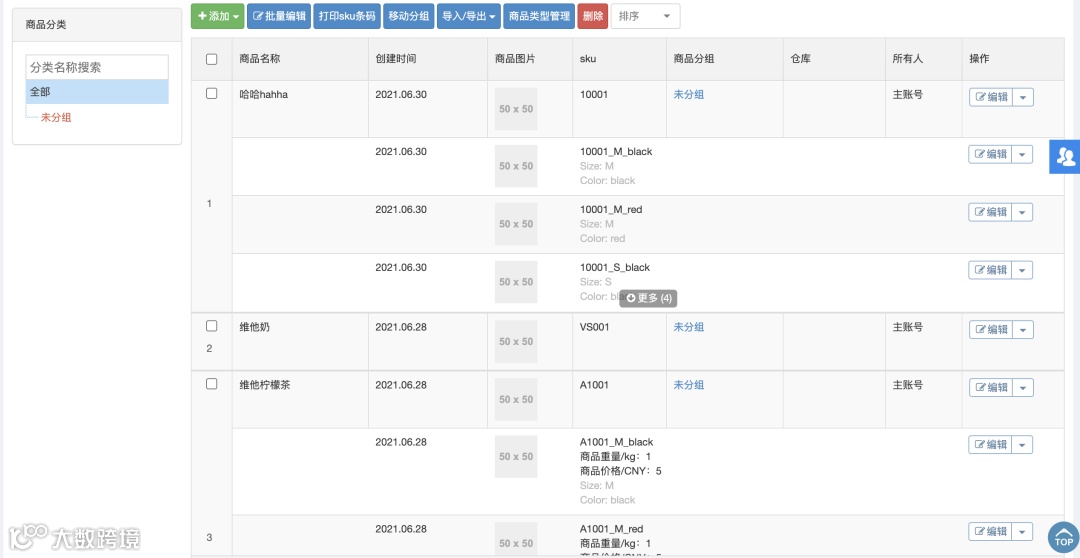
Task: Open the 导入/导出 import/export dropdown
Action: [x=468, y=17]
